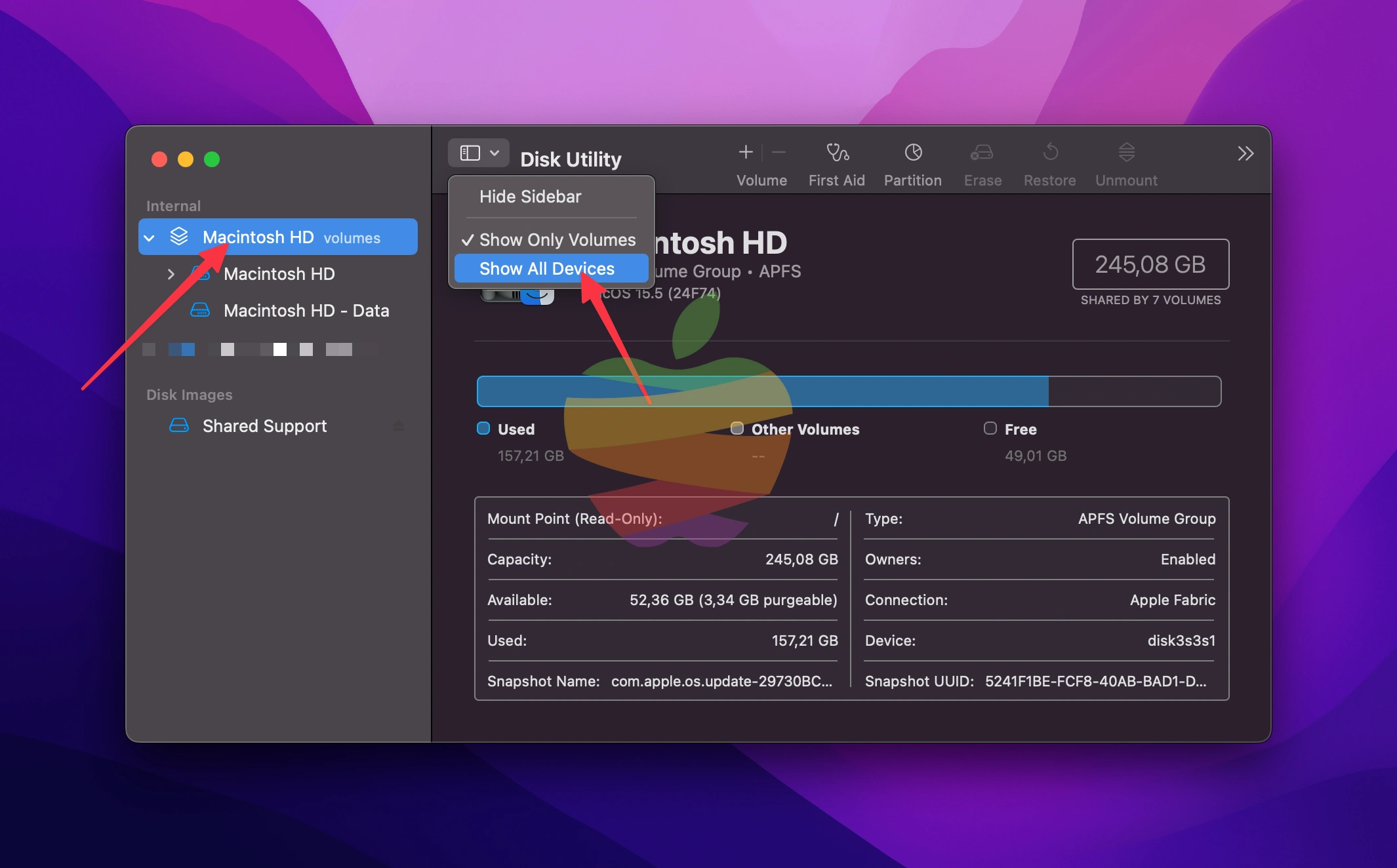
Task: Open the Partition pie chart icon
Action: (913, 152)
